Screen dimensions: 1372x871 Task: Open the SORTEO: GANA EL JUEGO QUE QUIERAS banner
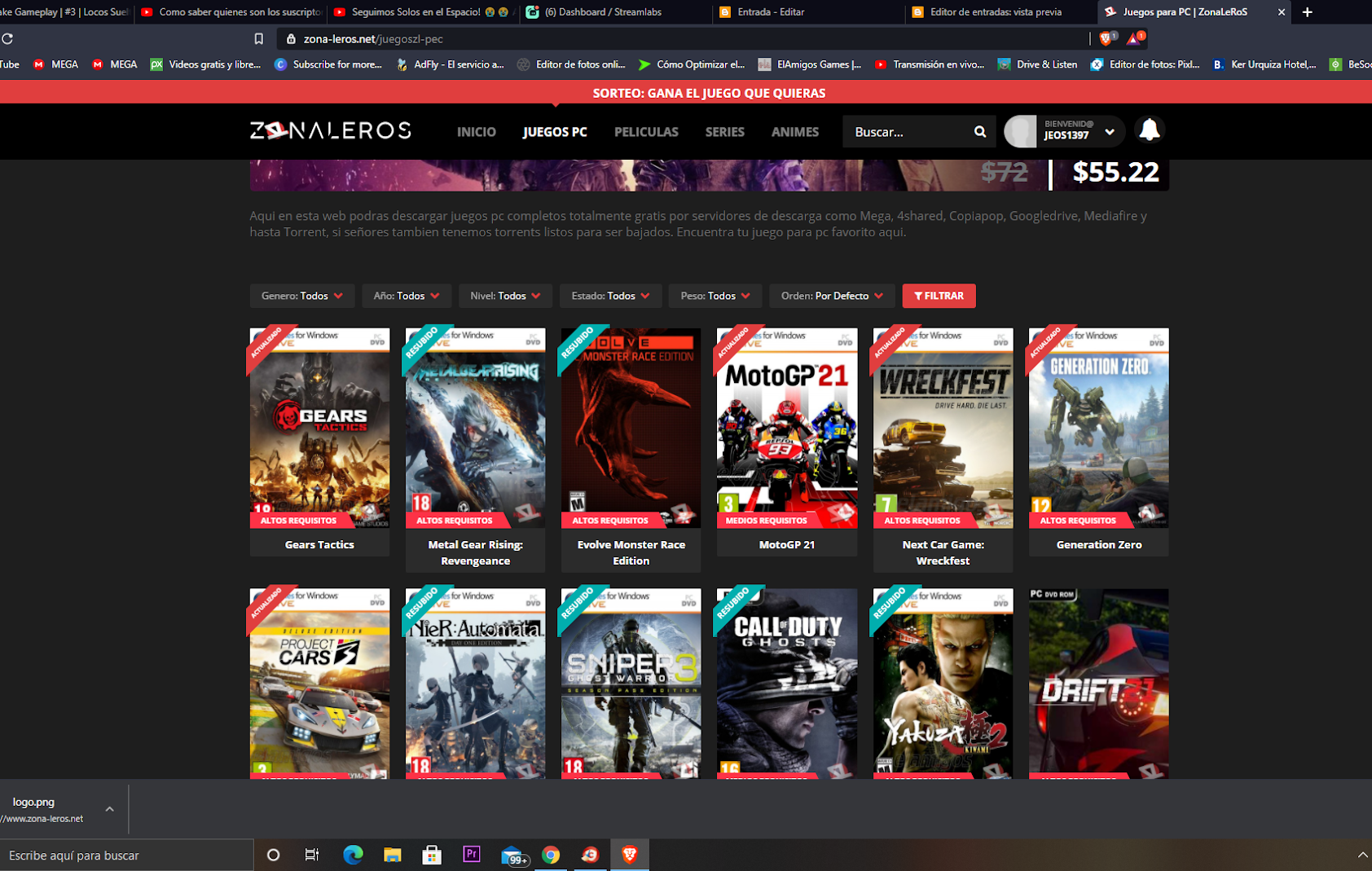[x=709, y=93]
